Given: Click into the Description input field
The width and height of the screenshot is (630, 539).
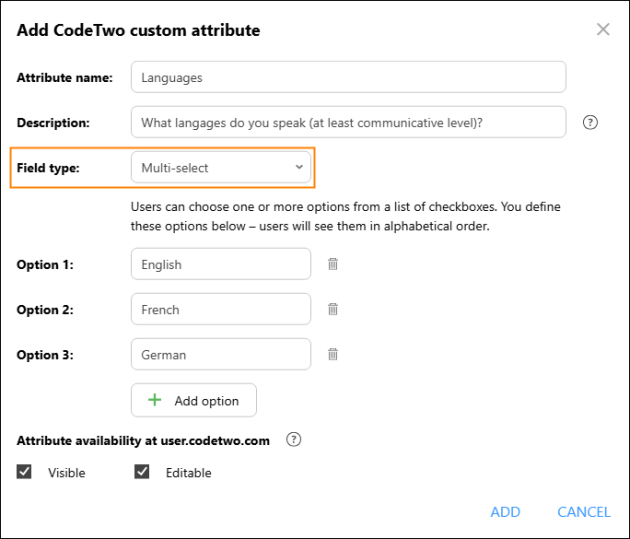Looking at the screenshot, I should pos(348,122).
